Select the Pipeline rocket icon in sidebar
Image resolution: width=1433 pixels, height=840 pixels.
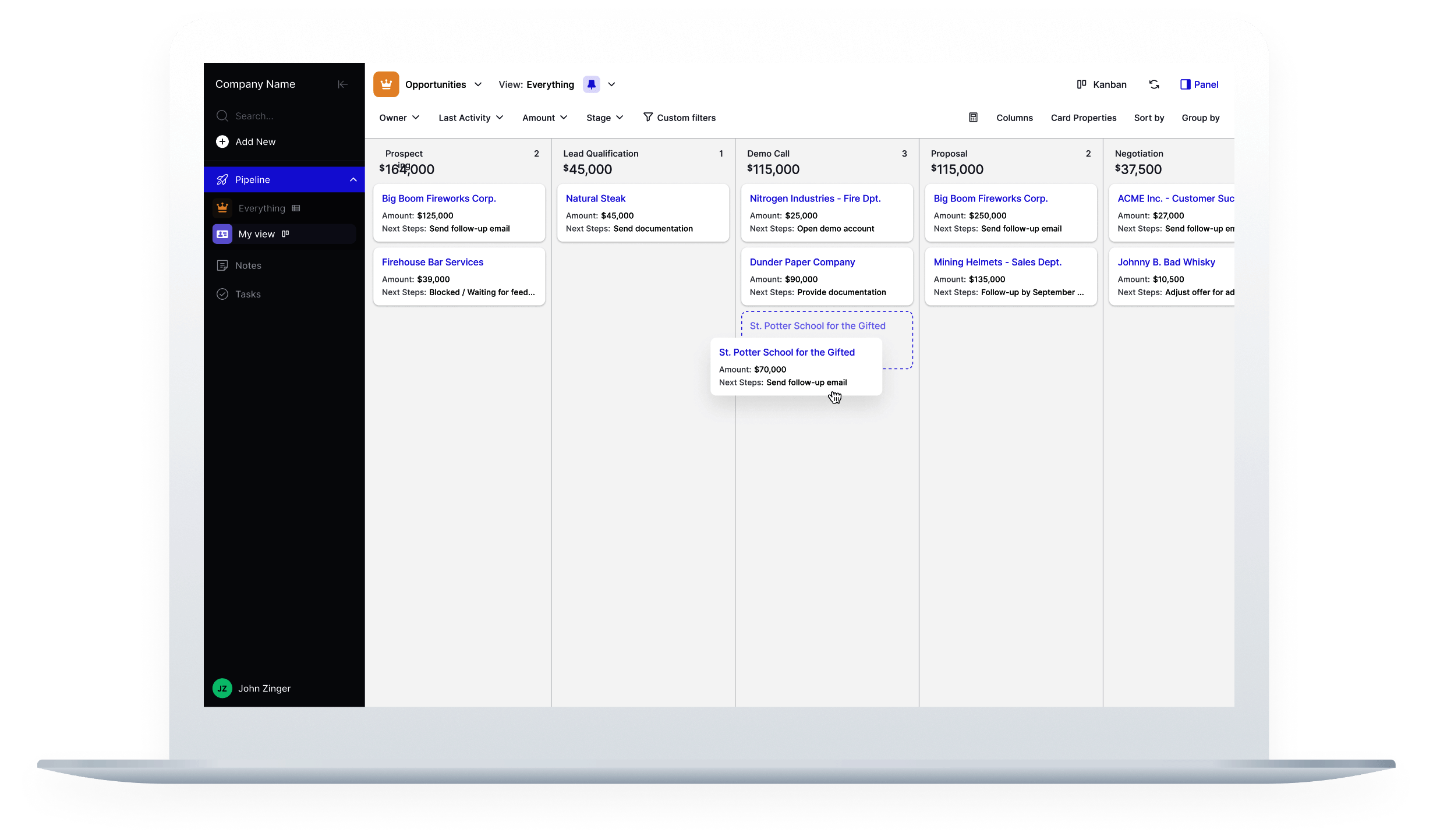(x=222, y=179)
